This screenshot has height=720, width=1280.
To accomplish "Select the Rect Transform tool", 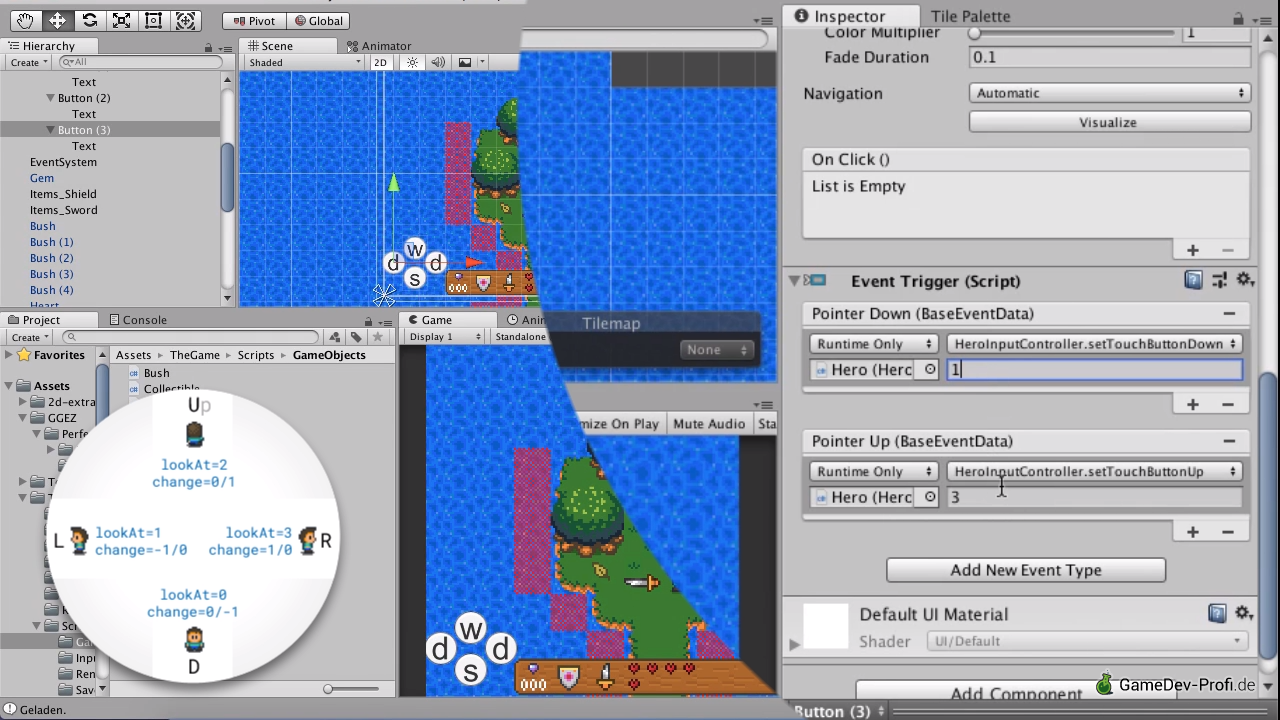I will coord(154,20).
